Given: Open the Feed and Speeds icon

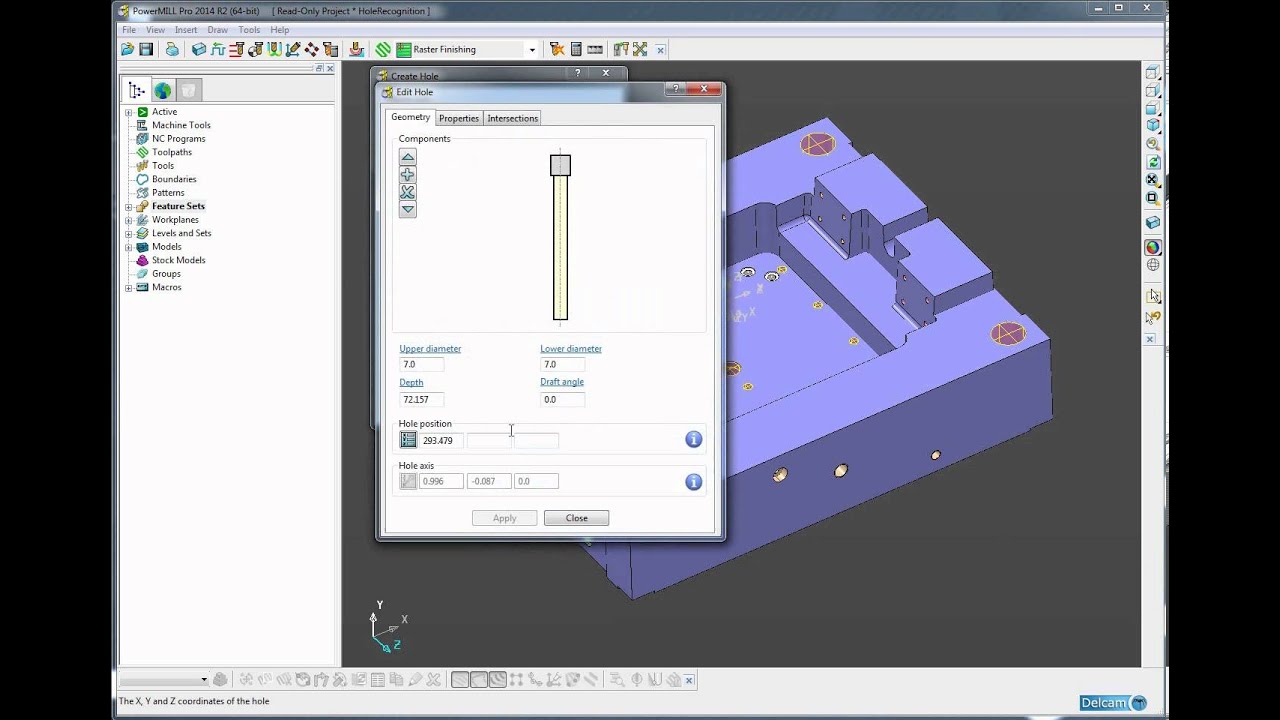Looking at the screenshot, I should (x=218, y=49).
